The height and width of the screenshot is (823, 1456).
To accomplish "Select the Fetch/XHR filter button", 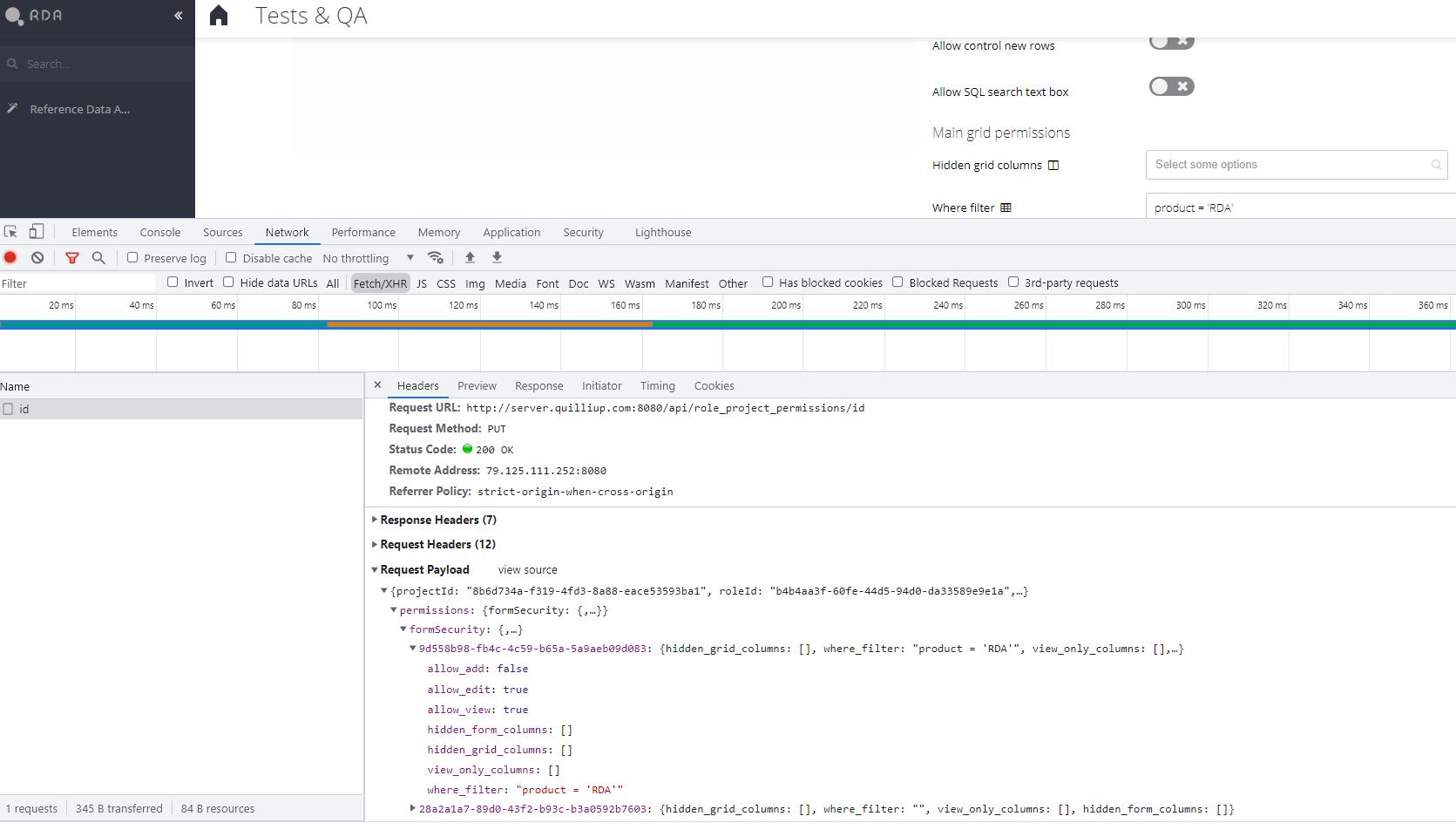I will click(x=380, y=283).
